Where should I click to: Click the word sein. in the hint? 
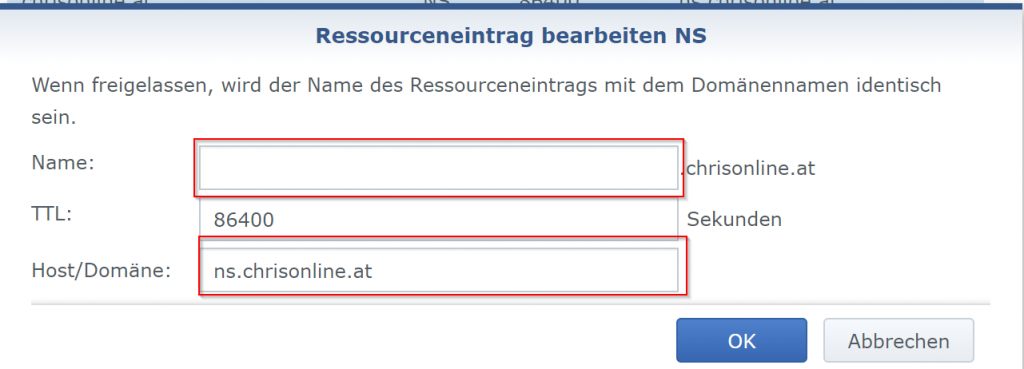(54, 118)
